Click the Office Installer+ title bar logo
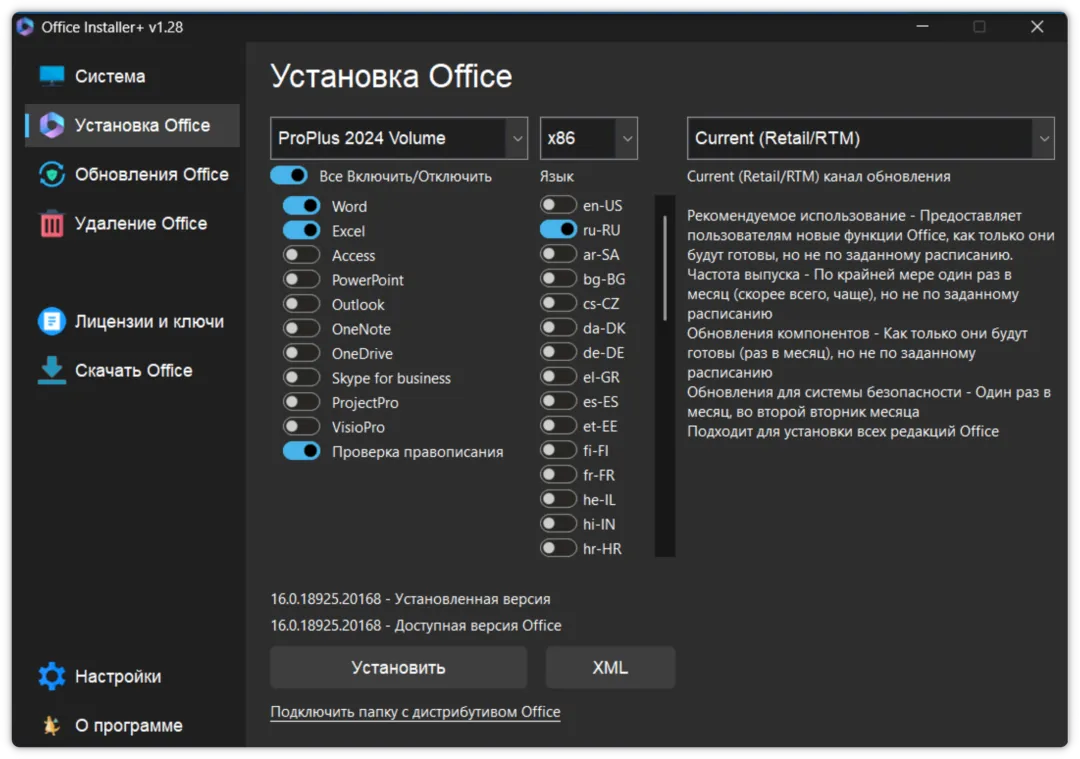 tap(25, 27)
